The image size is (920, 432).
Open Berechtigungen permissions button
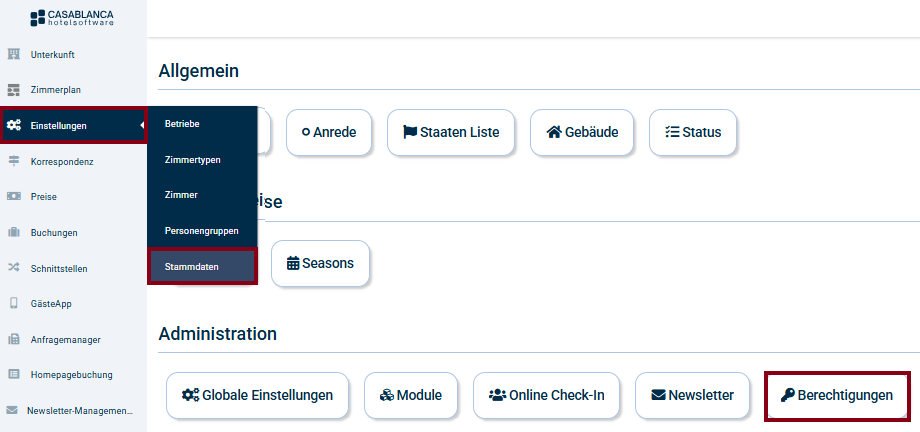tap(837, 395)
